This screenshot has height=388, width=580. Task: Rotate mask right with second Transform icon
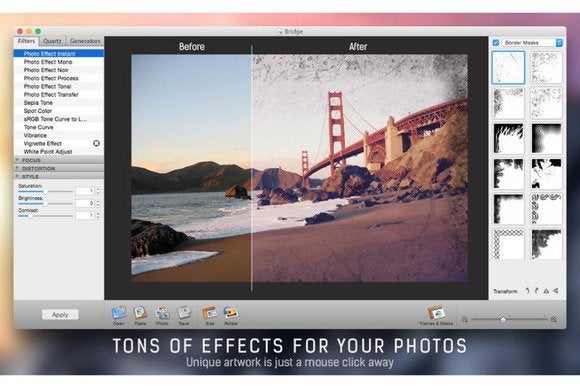coord(537,291)
